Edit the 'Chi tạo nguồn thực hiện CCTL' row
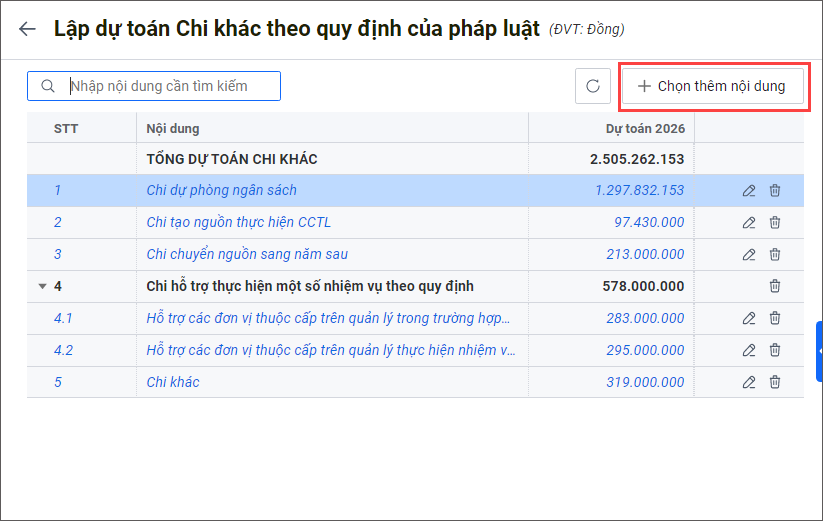Image resolution: width=823 pixels, height=521 pixels. [x=749, y=222]
